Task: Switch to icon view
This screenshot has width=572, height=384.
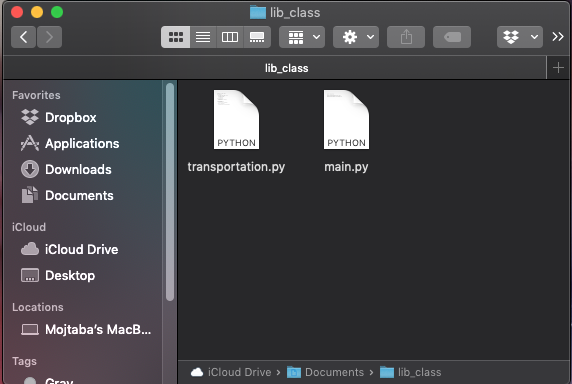Action: (175, 37)
